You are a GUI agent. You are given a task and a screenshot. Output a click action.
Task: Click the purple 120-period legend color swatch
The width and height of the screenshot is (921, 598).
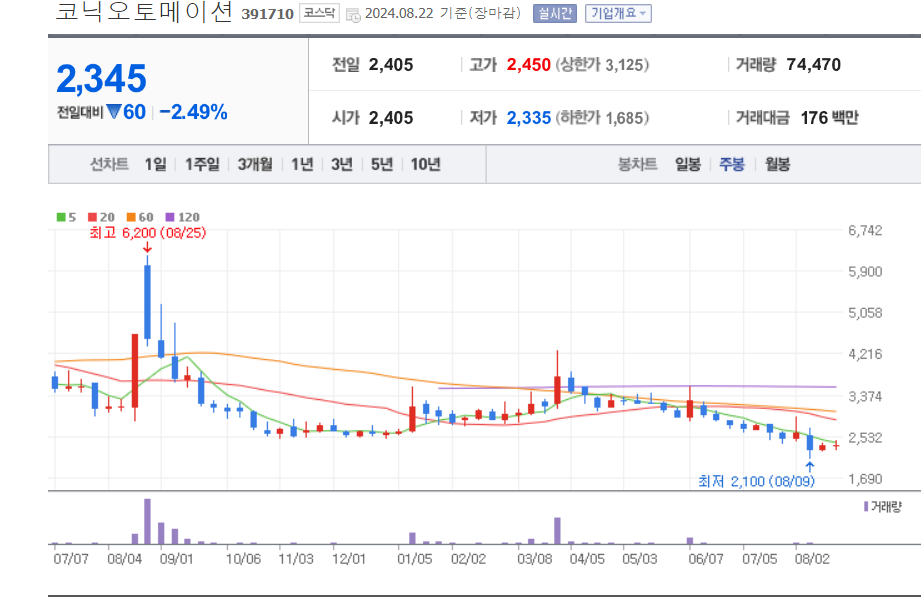(169, 216)
